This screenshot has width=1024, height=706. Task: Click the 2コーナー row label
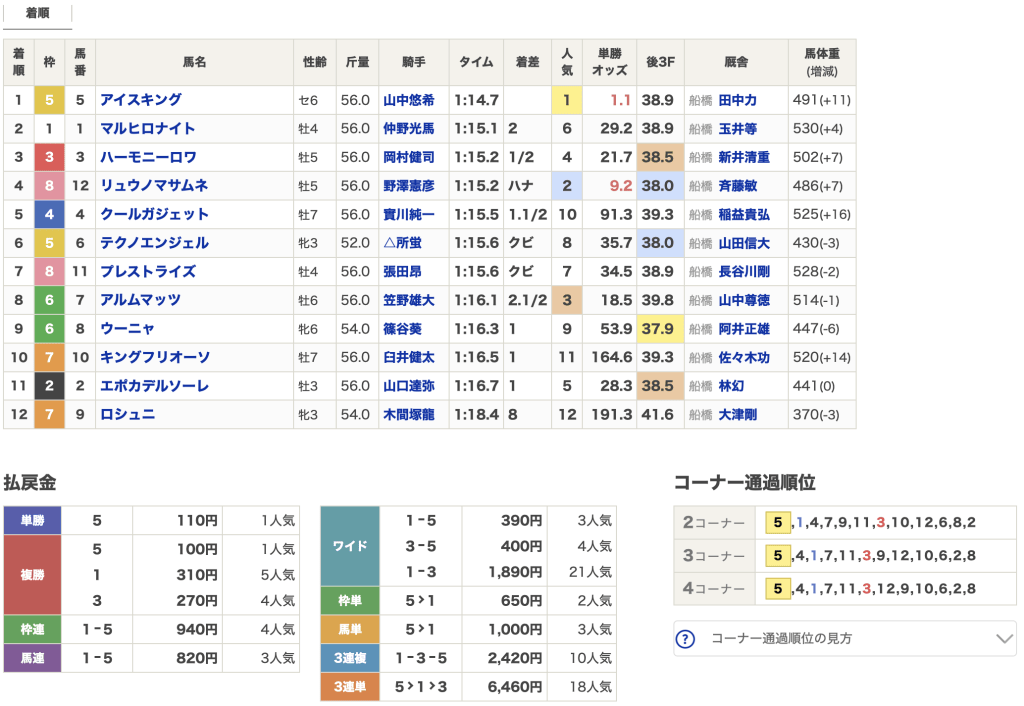tap(714, 522)
